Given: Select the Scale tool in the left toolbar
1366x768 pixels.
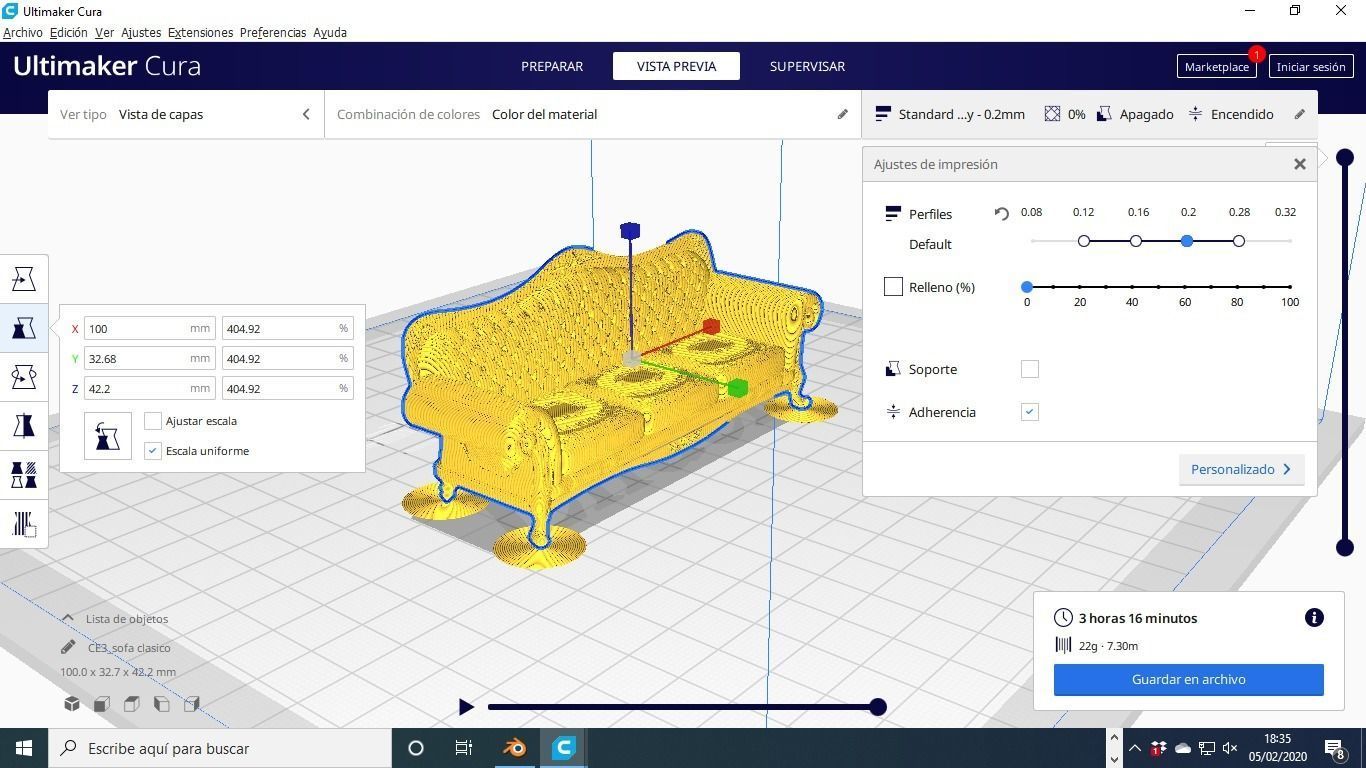Looking at the screenshot, I should coord(24,328).
